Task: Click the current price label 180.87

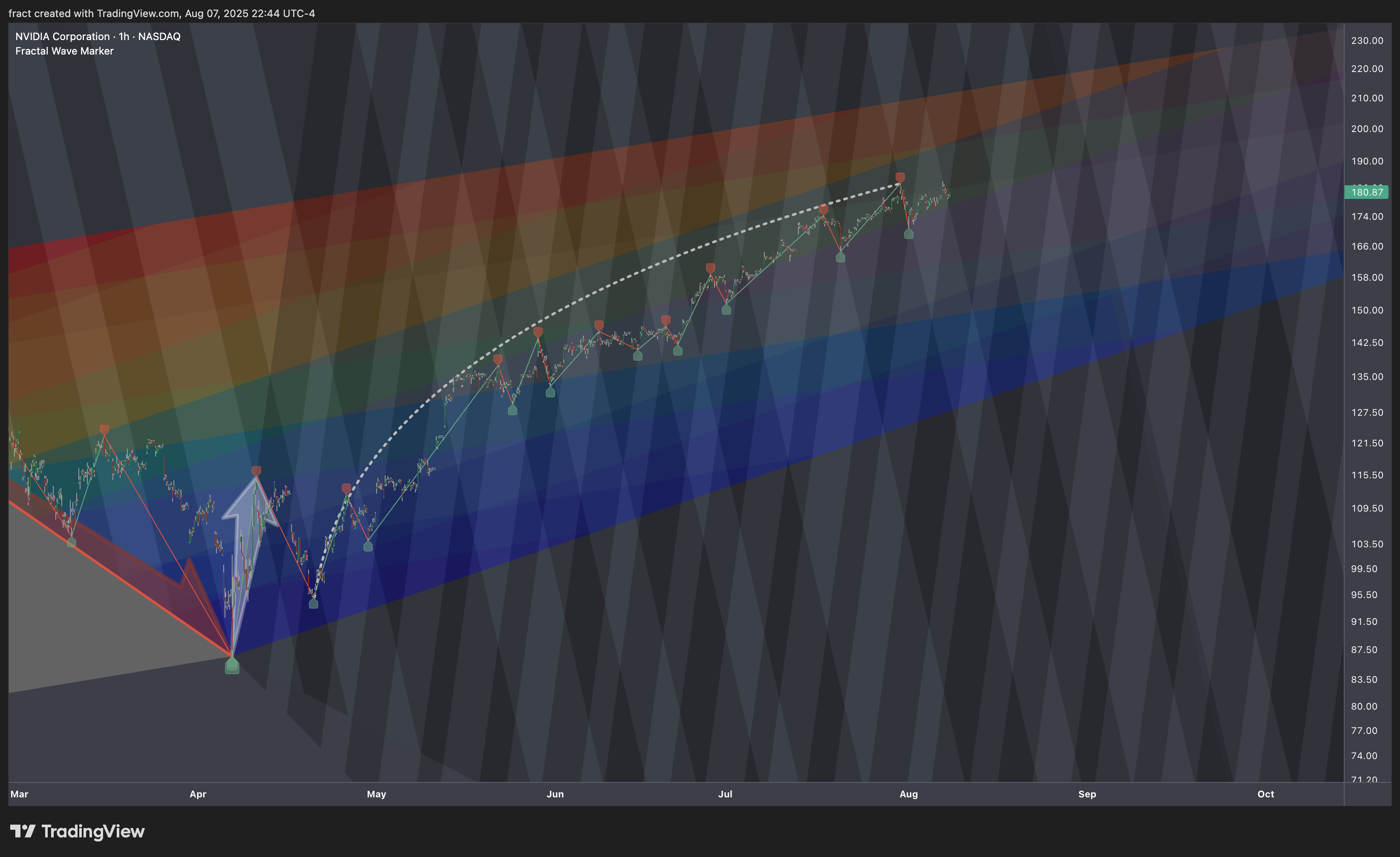Action: pyautogui.click(x=1366, y=192)
